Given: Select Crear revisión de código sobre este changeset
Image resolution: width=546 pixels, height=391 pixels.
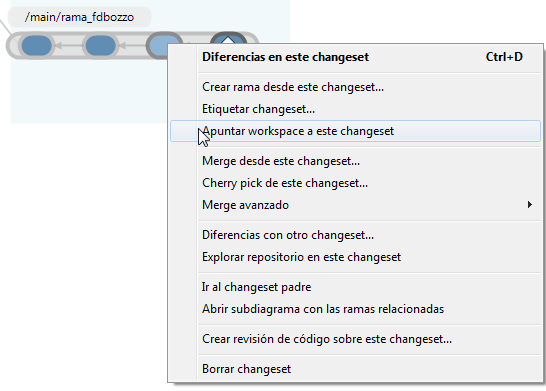Looking at the screenshot, I should click(355, 339).
